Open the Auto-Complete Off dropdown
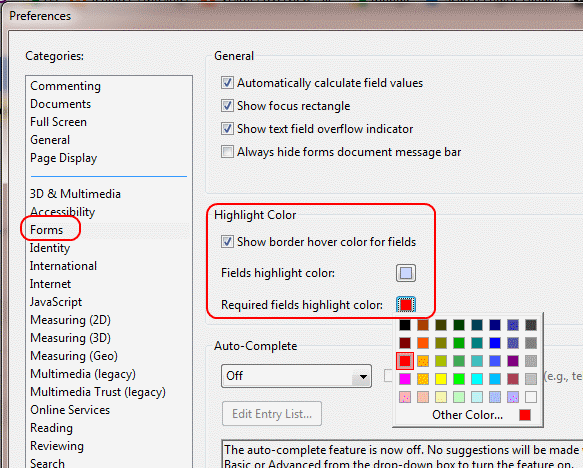Viewport: 583px width, 468px height. click(x=296, y=376)
